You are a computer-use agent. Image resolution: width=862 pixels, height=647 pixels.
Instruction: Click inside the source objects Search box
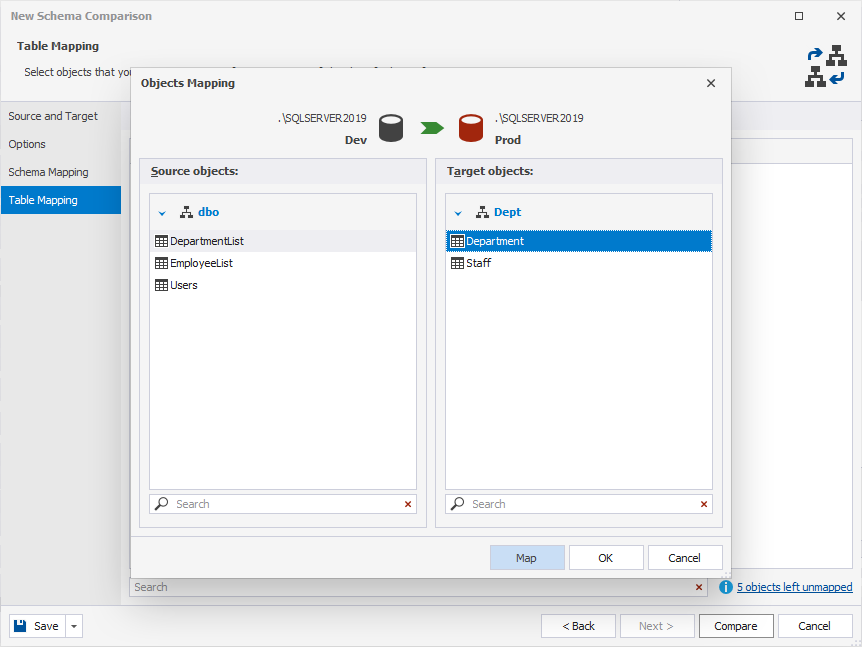tap(285, 504)
